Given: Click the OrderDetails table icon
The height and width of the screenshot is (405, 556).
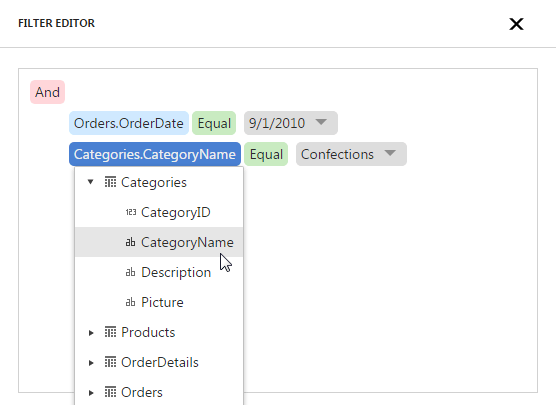Looking at the screenshot, I should (110, 362).
